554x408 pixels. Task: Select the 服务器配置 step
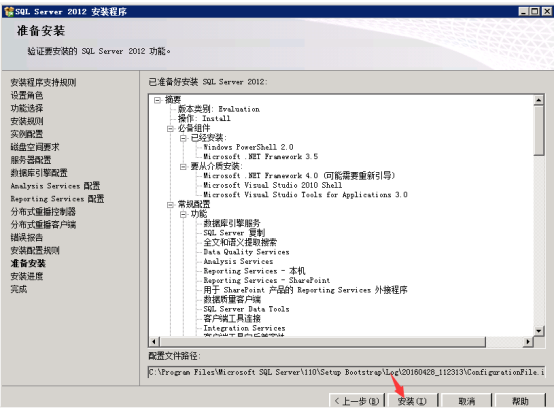pos(31,160)
